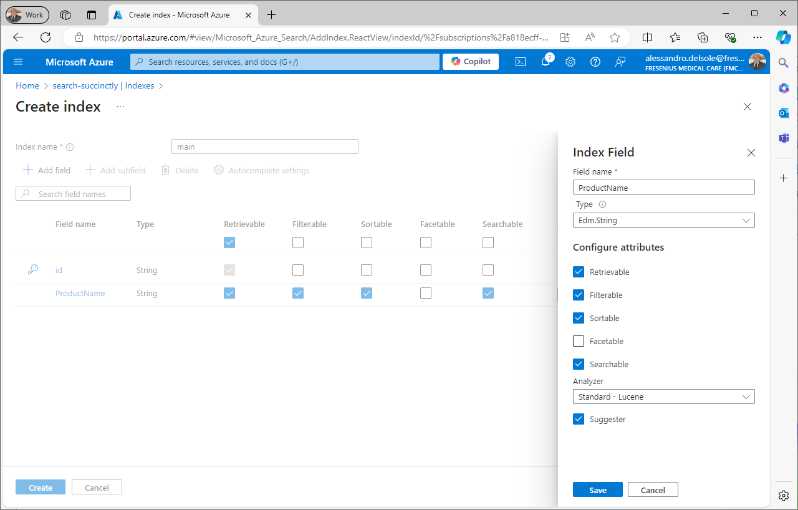Click the Type info icon in Index Field
The image size is (798, 510).
click(x=602, y=204)
